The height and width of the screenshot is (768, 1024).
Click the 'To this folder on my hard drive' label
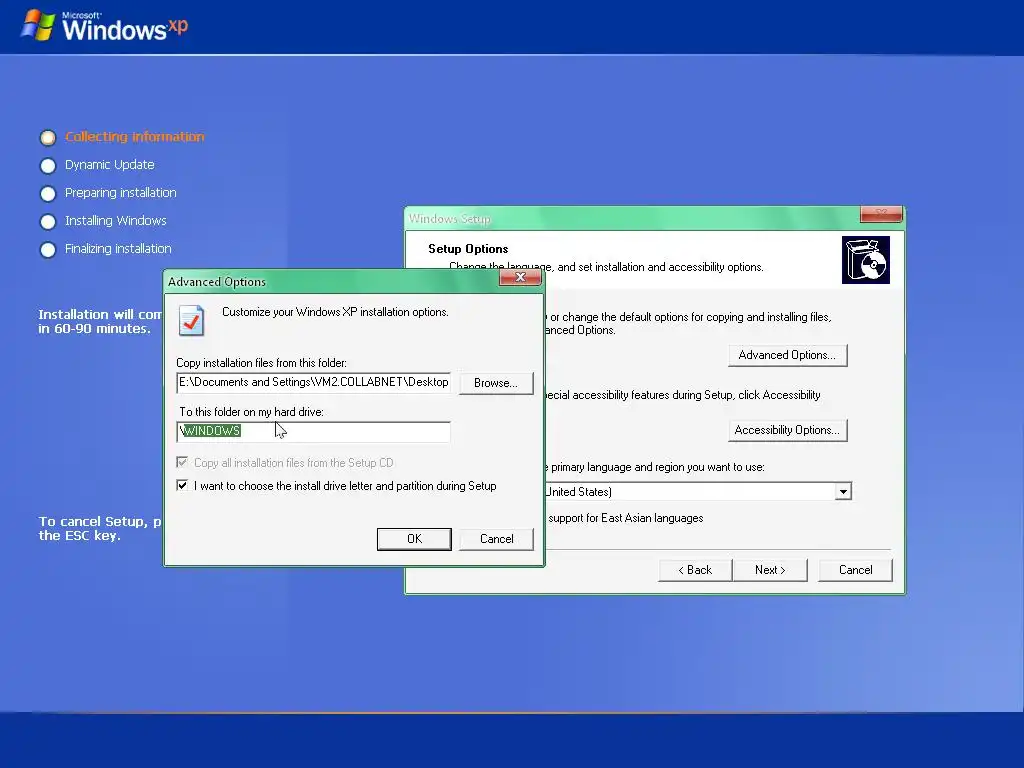(251, 412)
